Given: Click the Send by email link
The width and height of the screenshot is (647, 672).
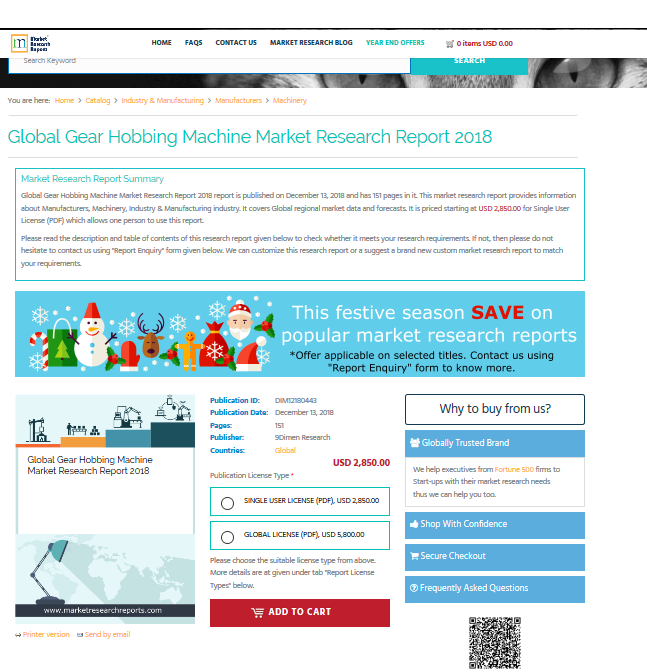Looking at the screenshot, I should (x=108, y=634).
